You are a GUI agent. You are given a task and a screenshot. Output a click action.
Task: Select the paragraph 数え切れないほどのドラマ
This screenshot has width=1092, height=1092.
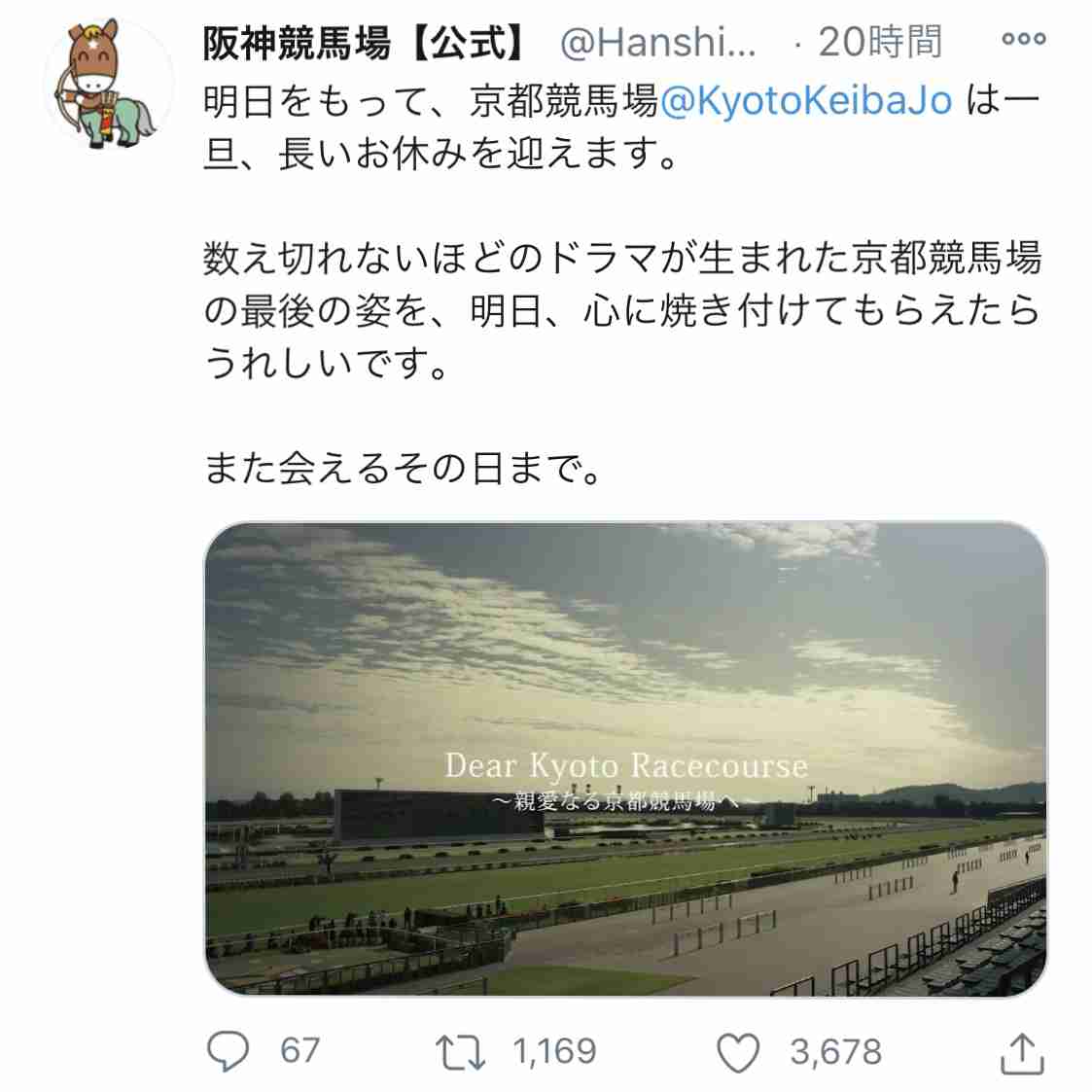tap(622, 310)
